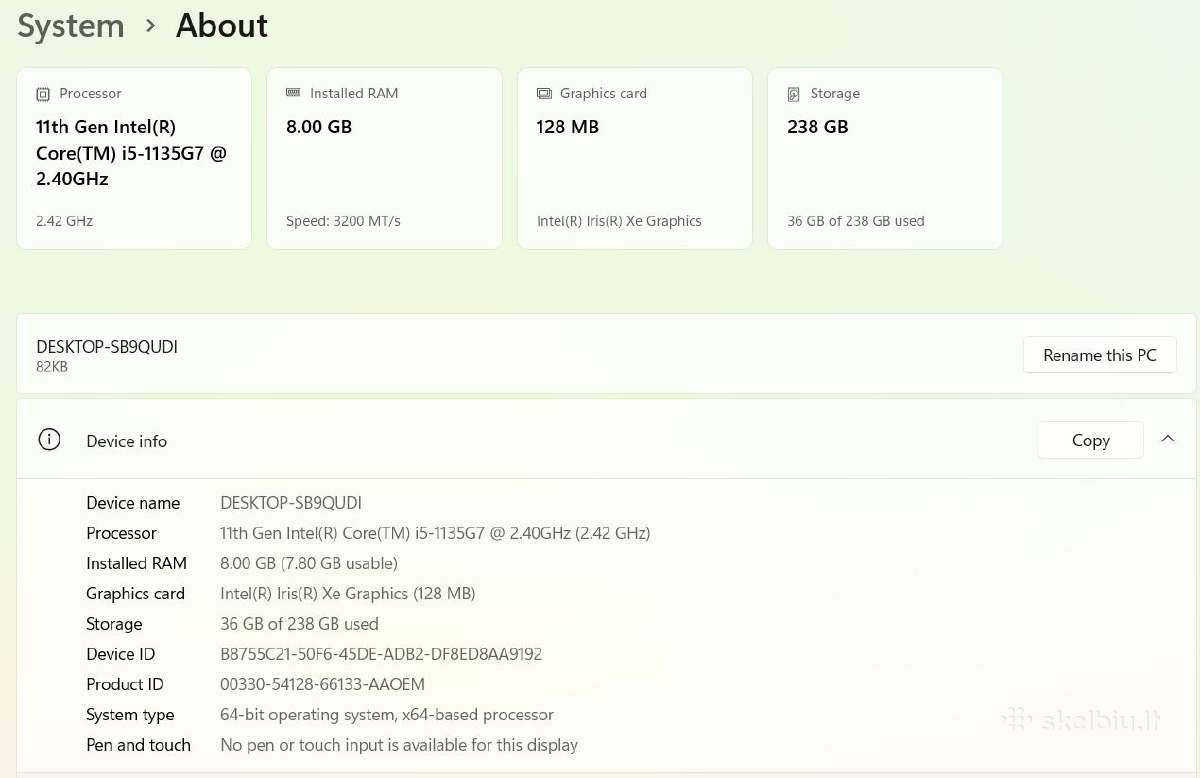This screenshot has height=778, width=1200.
Task: Click the About breadcrumb title
Action: pyautogui.click(x=222, y=26)
